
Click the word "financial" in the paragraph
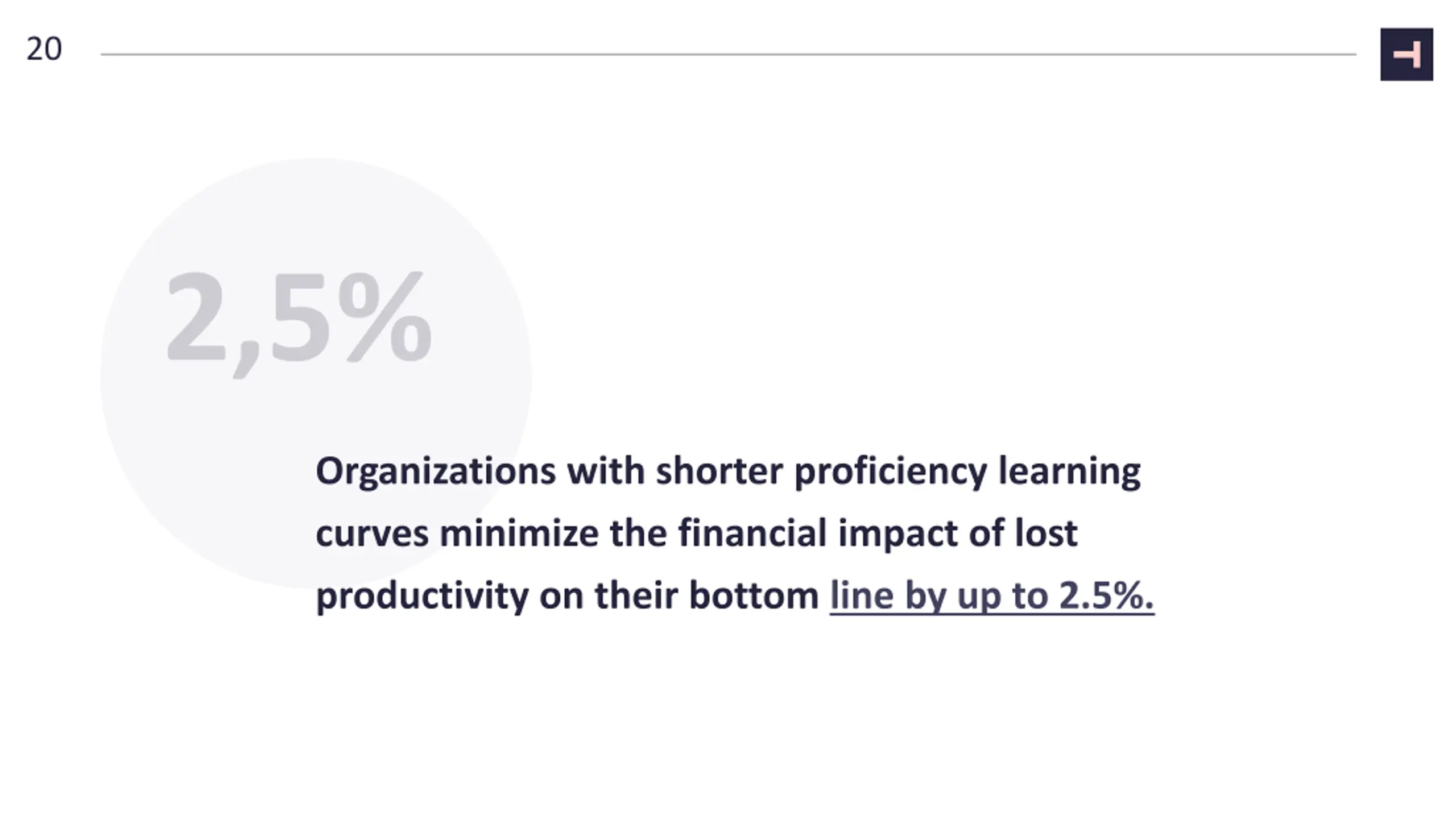point(752,533)
